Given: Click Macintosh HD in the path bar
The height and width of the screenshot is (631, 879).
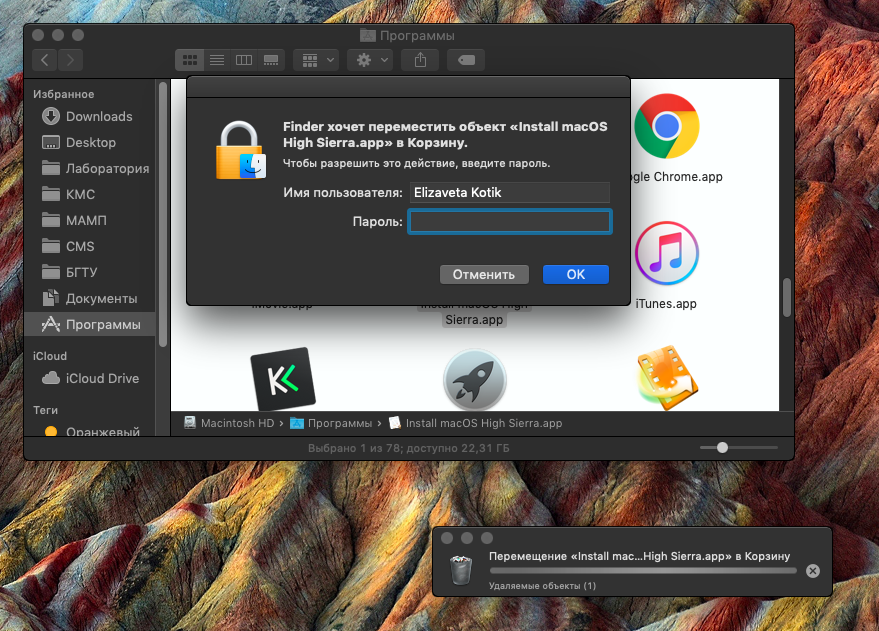Looking at the screenshot, I should click(237, 423).
